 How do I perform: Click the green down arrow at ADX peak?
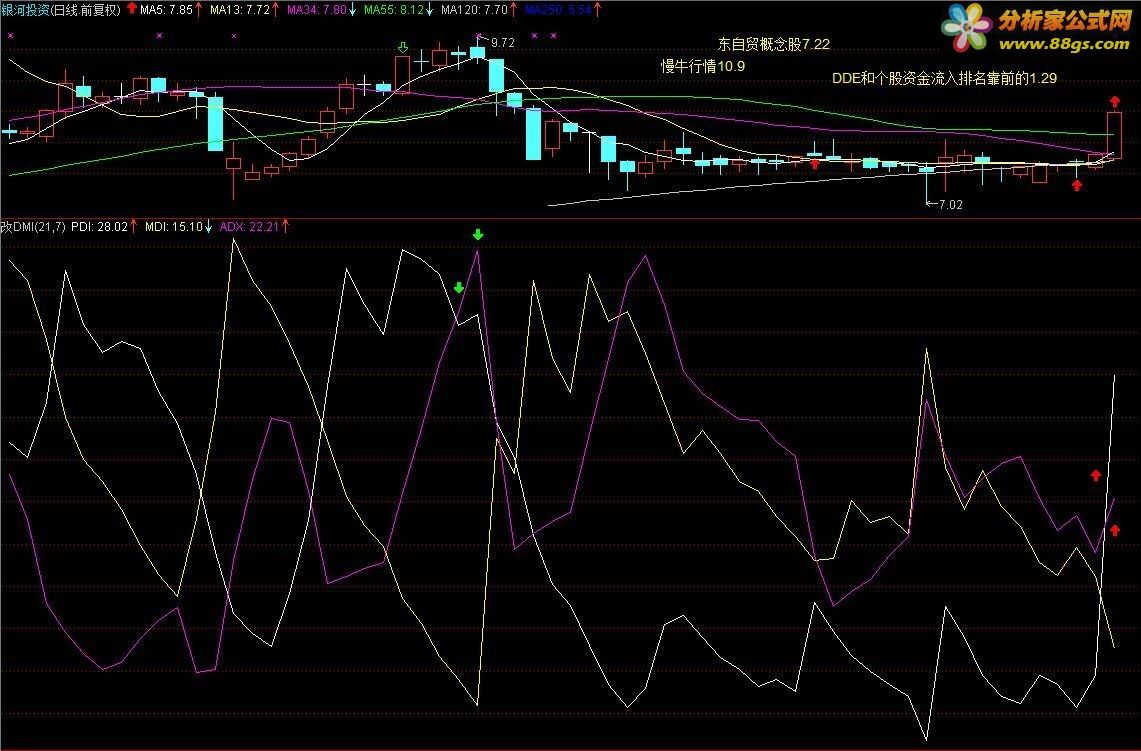tap(477, 234)
